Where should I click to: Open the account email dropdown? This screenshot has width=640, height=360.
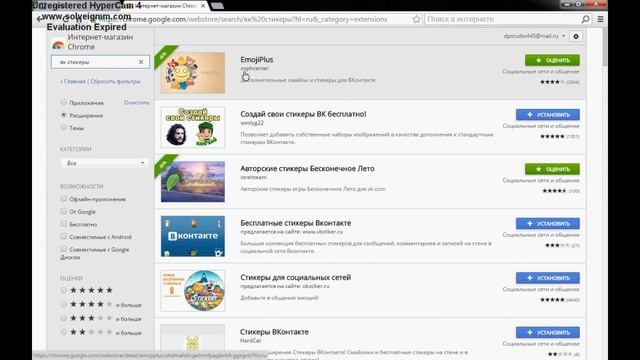coord(534,36)
